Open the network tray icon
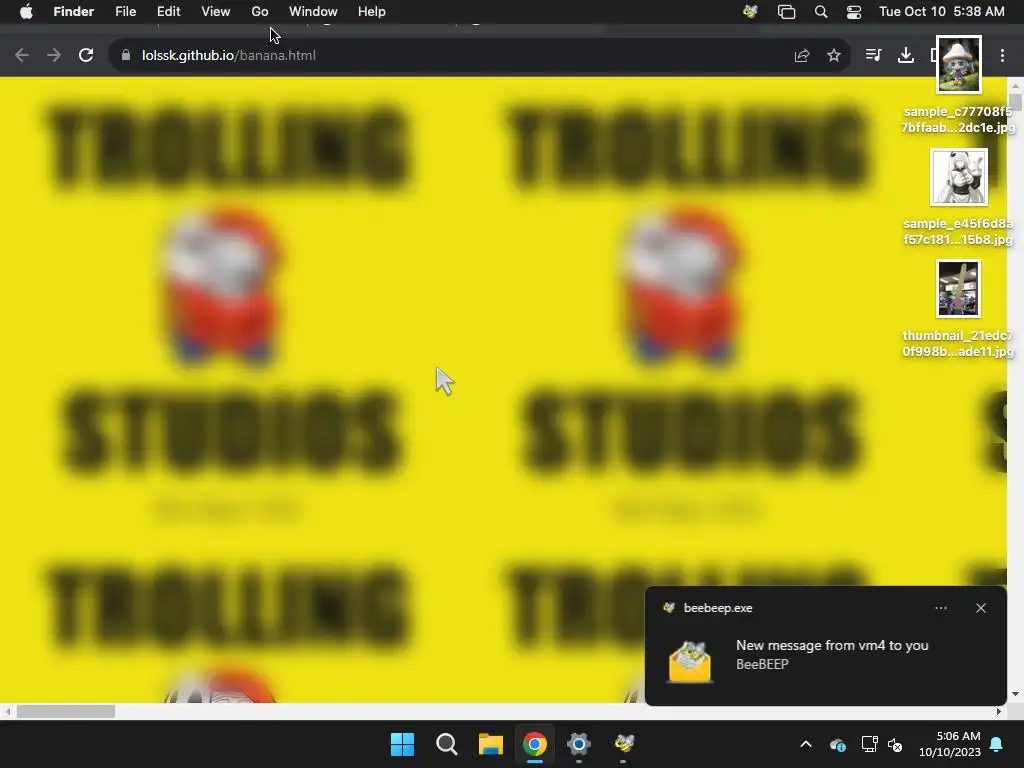Screen dimensions: 1024x768 (x=869, y=744)
